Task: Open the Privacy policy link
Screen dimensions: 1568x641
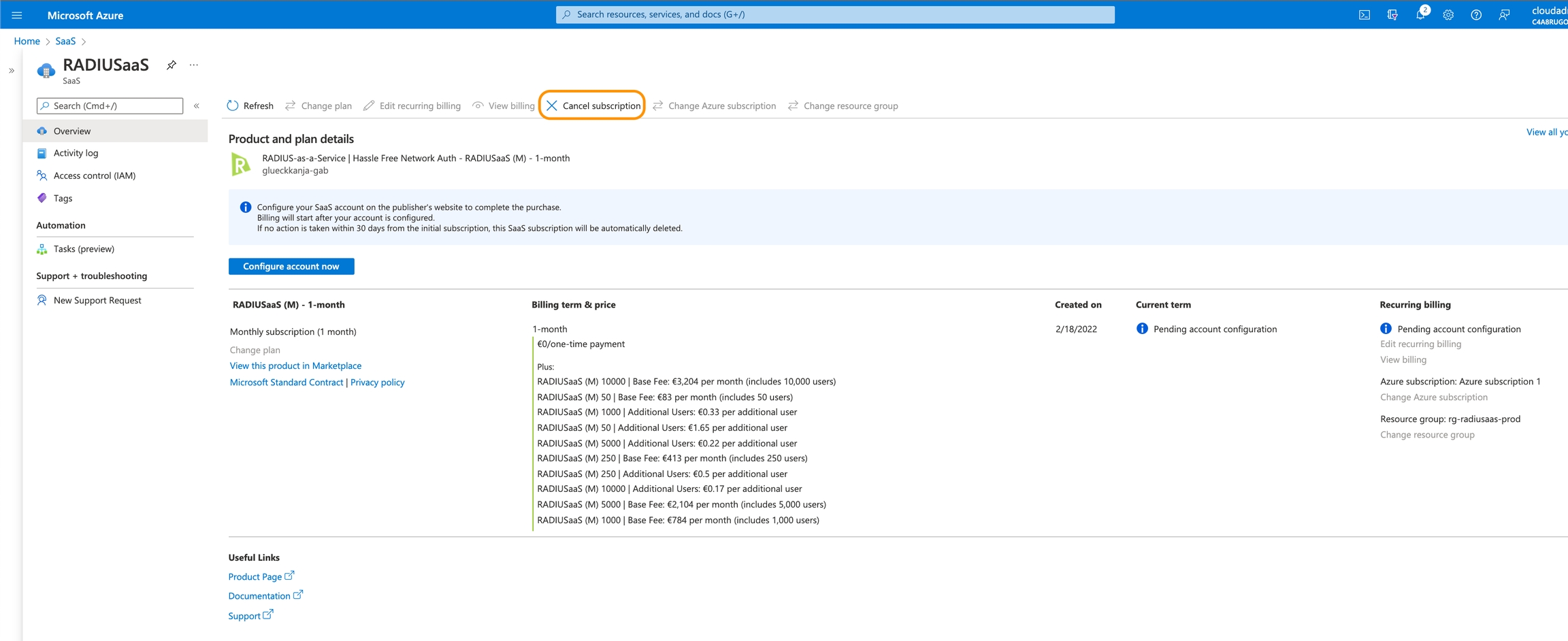Action: click(377, 382)
